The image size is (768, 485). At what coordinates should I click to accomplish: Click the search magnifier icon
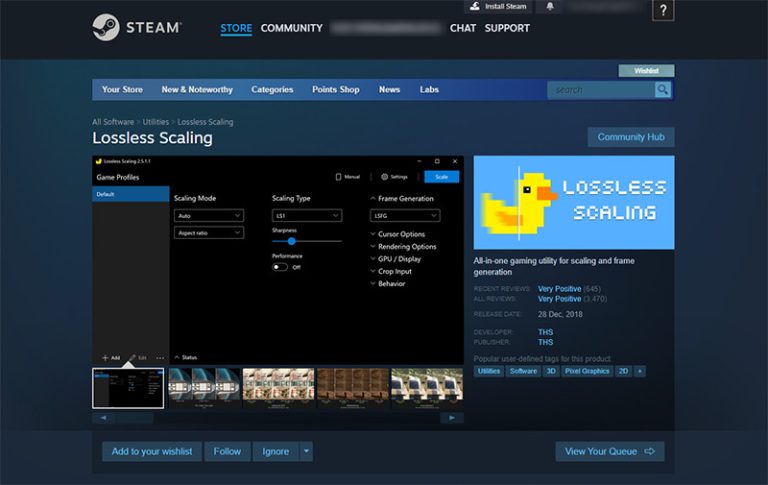click(662, 90)
